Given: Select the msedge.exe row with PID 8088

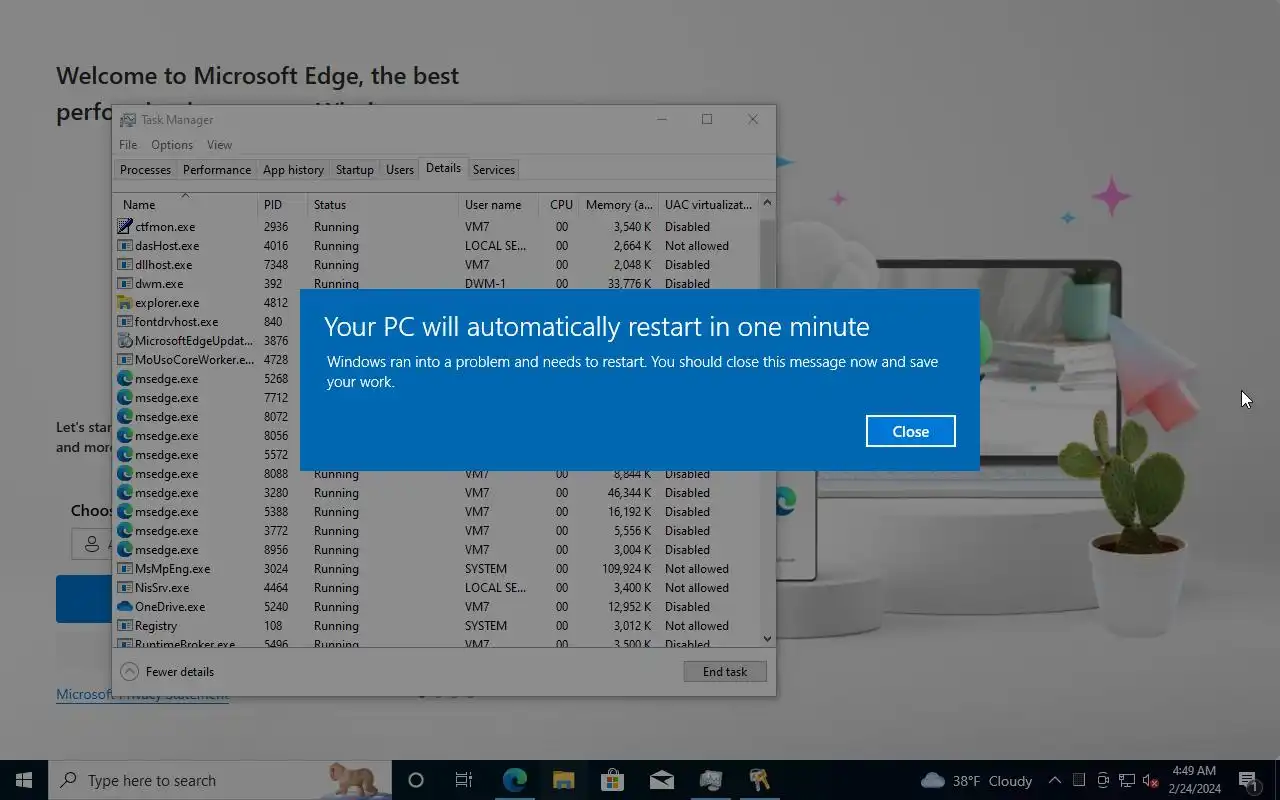Looking at the screenshot, I should coord(437,474).
